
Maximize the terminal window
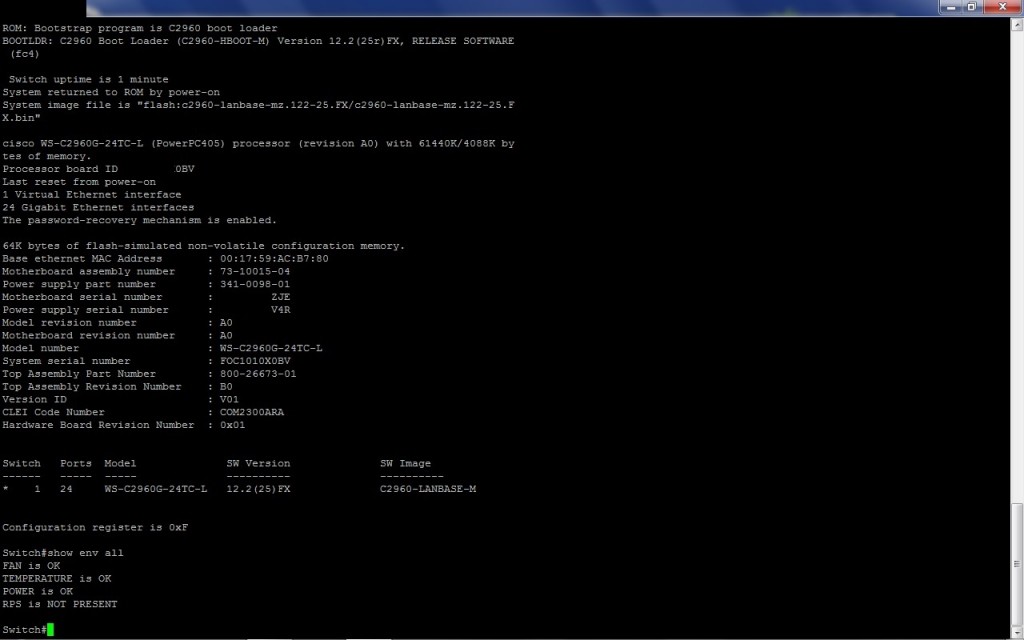tap(971, 7)
